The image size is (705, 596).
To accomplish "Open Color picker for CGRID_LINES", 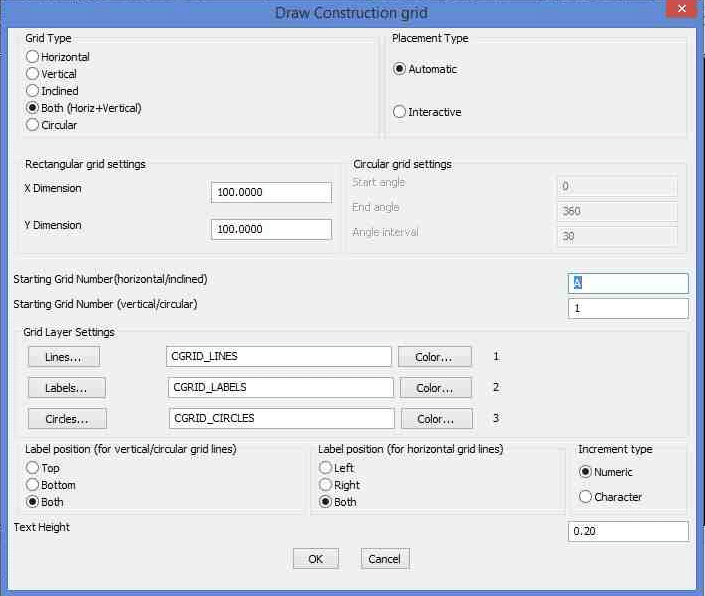I will [435, 357].
